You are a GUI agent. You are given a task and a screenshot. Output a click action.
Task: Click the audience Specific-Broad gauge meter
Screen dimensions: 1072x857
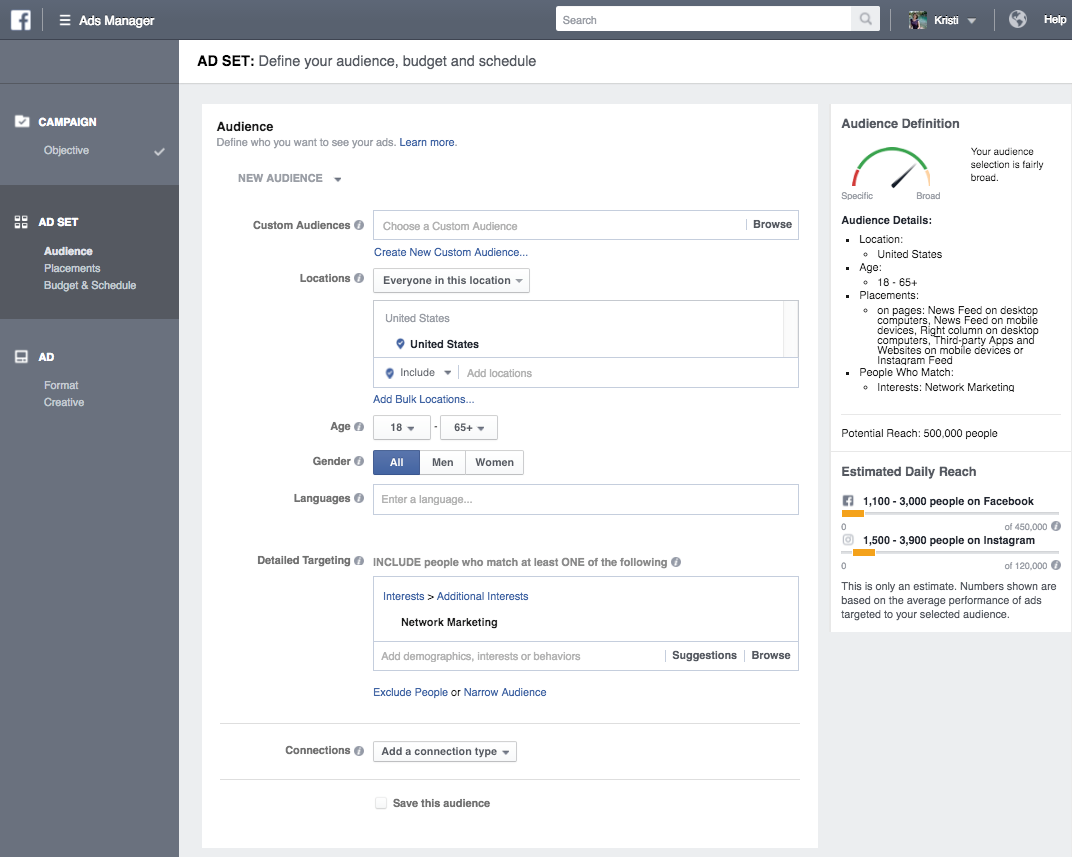coord(891,167)
